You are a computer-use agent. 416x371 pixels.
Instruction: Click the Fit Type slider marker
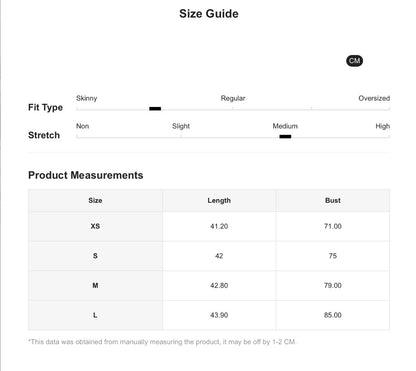coord(155,109)
